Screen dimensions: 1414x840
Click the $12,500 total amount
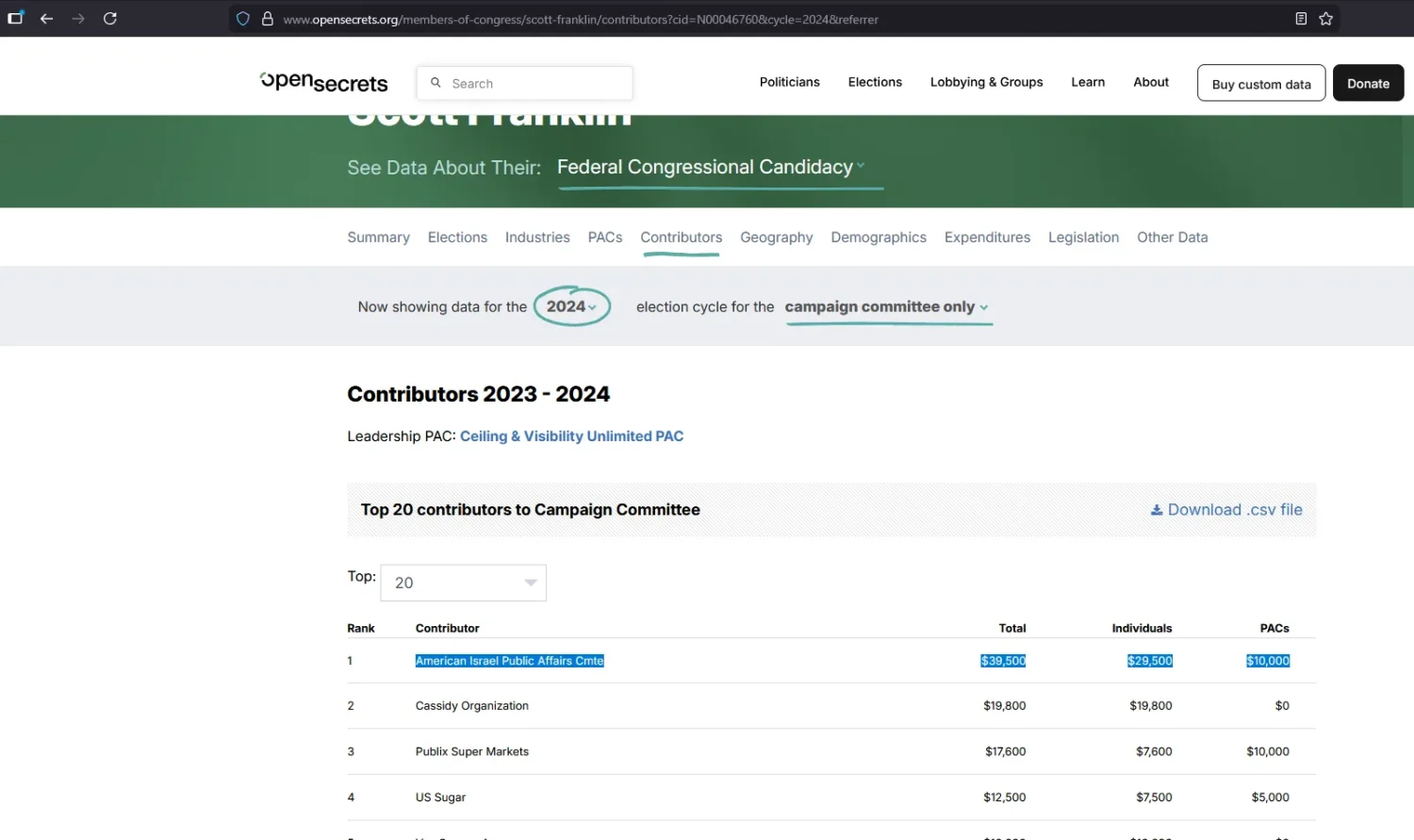coord(1005,798)
